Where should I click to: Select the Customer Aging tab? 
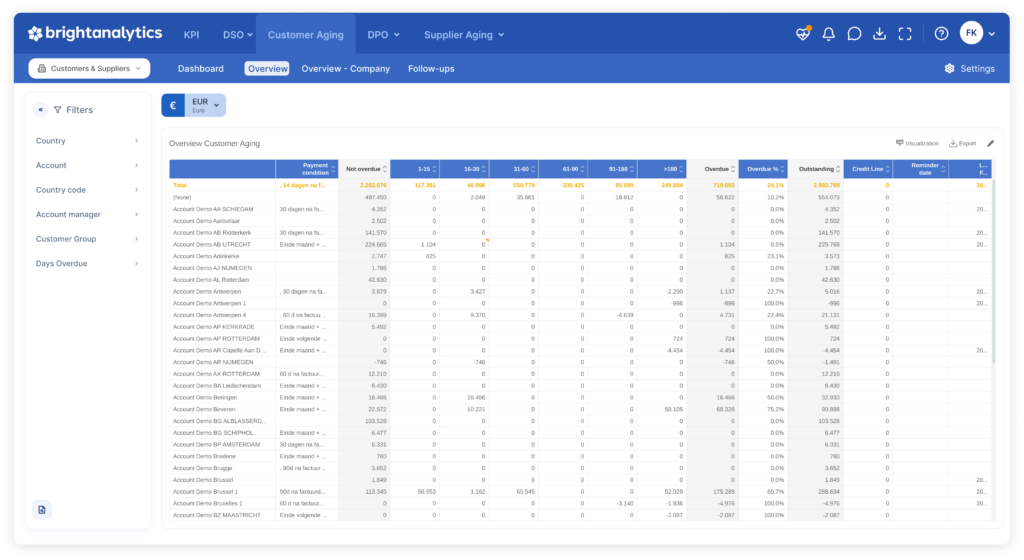306,35
